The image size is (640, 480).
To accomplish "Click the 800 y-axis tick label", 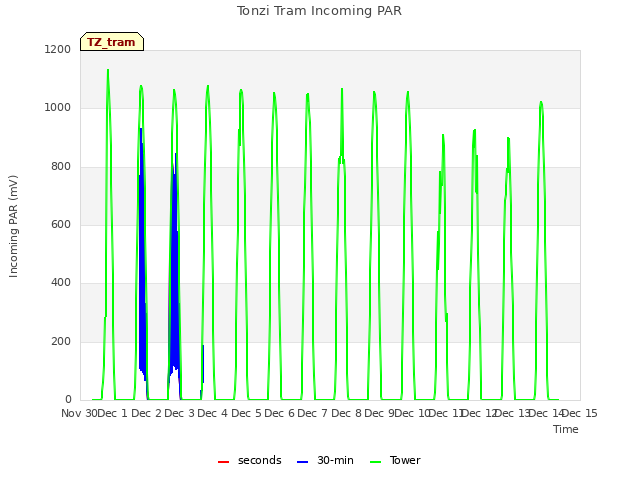I will tap(61, 167).
